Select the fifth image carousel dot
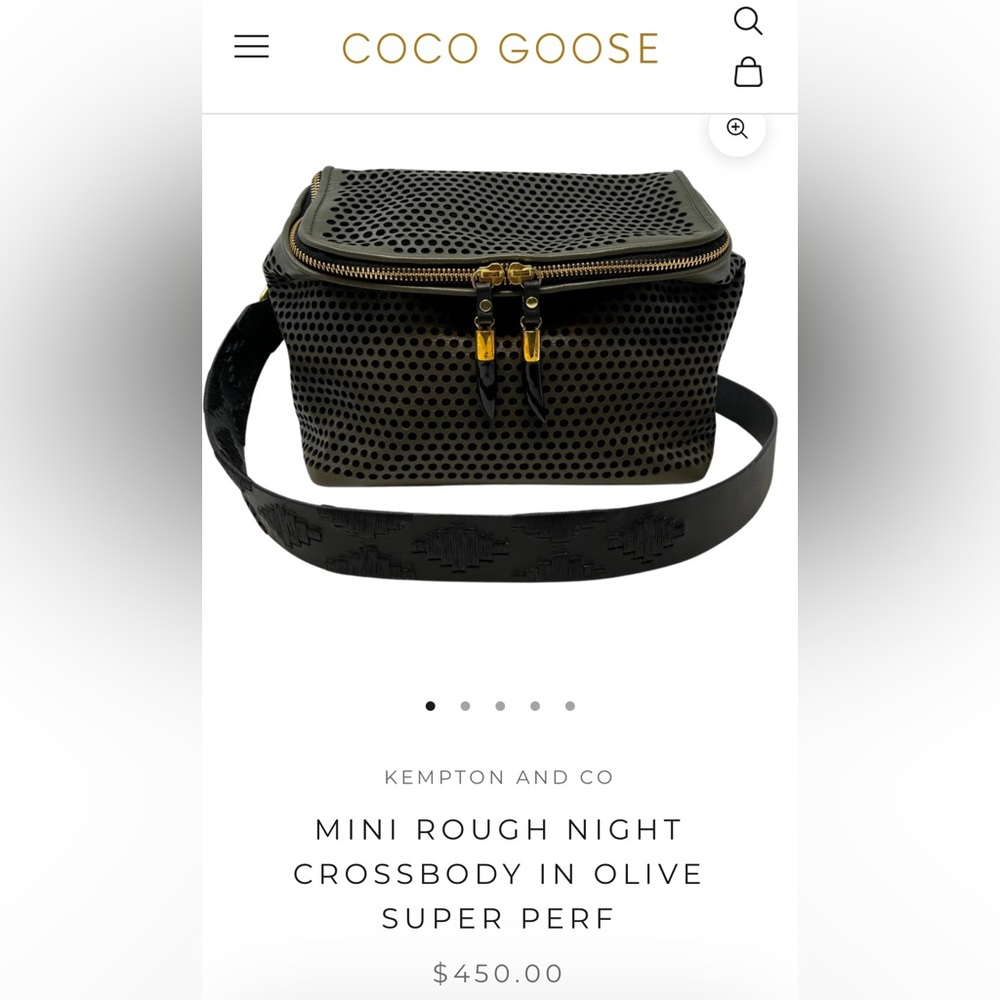The image size is (1000, 1000). coord(570,706)
